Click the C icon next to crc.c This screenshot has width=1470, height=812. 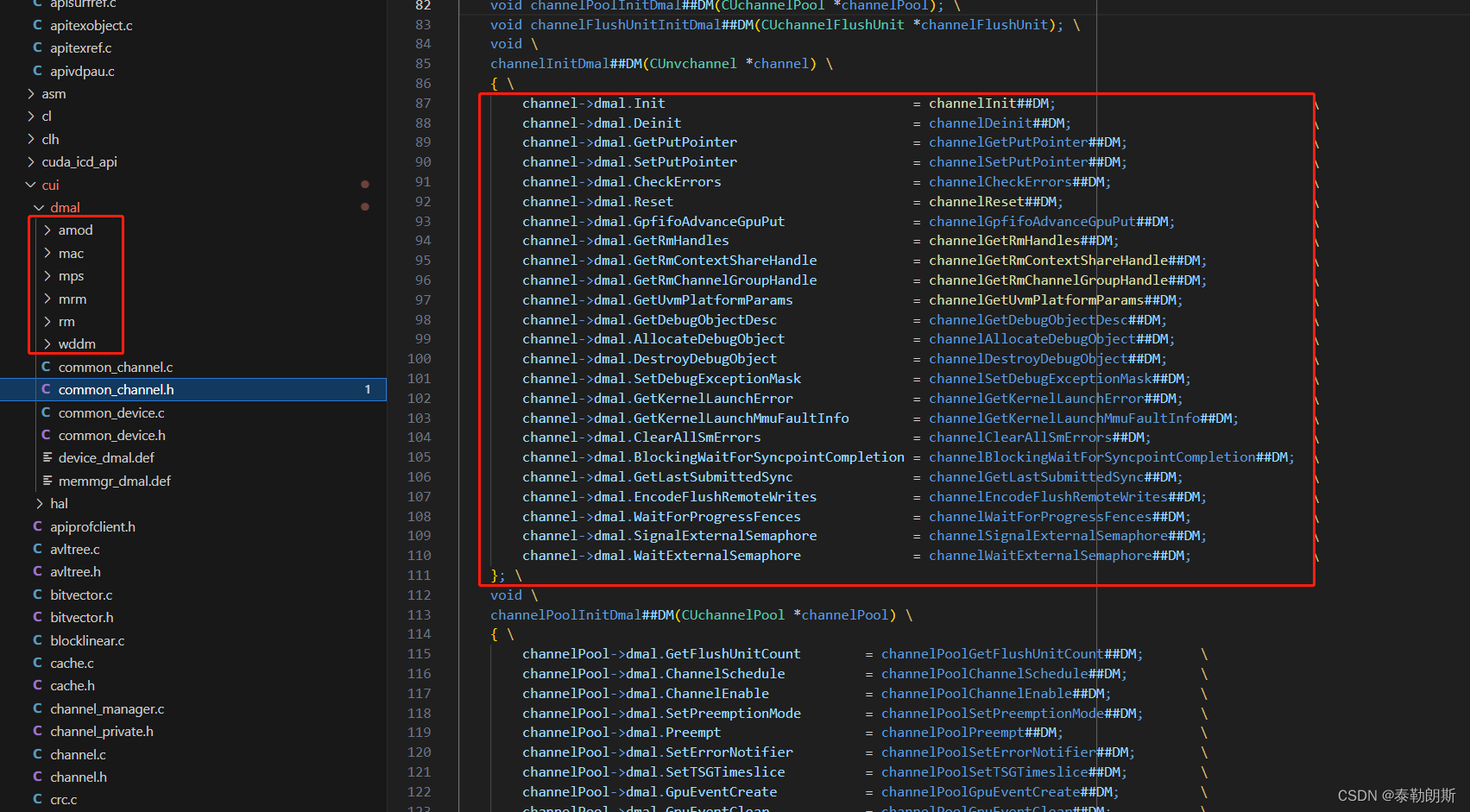[37, 799]
